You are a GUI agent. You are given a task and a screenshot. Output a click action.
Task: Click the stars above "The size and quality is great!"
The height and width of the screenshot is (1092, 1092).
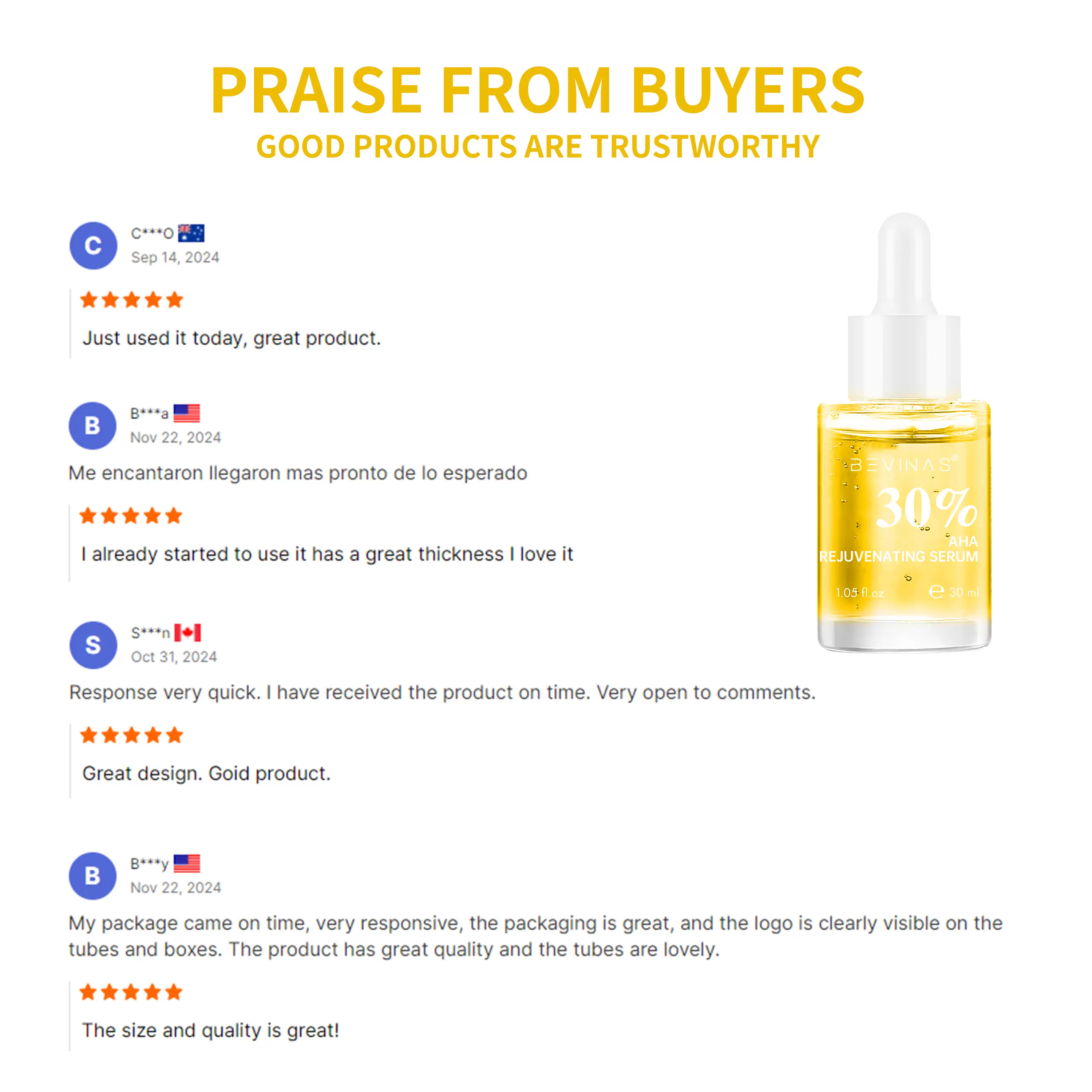131,992
